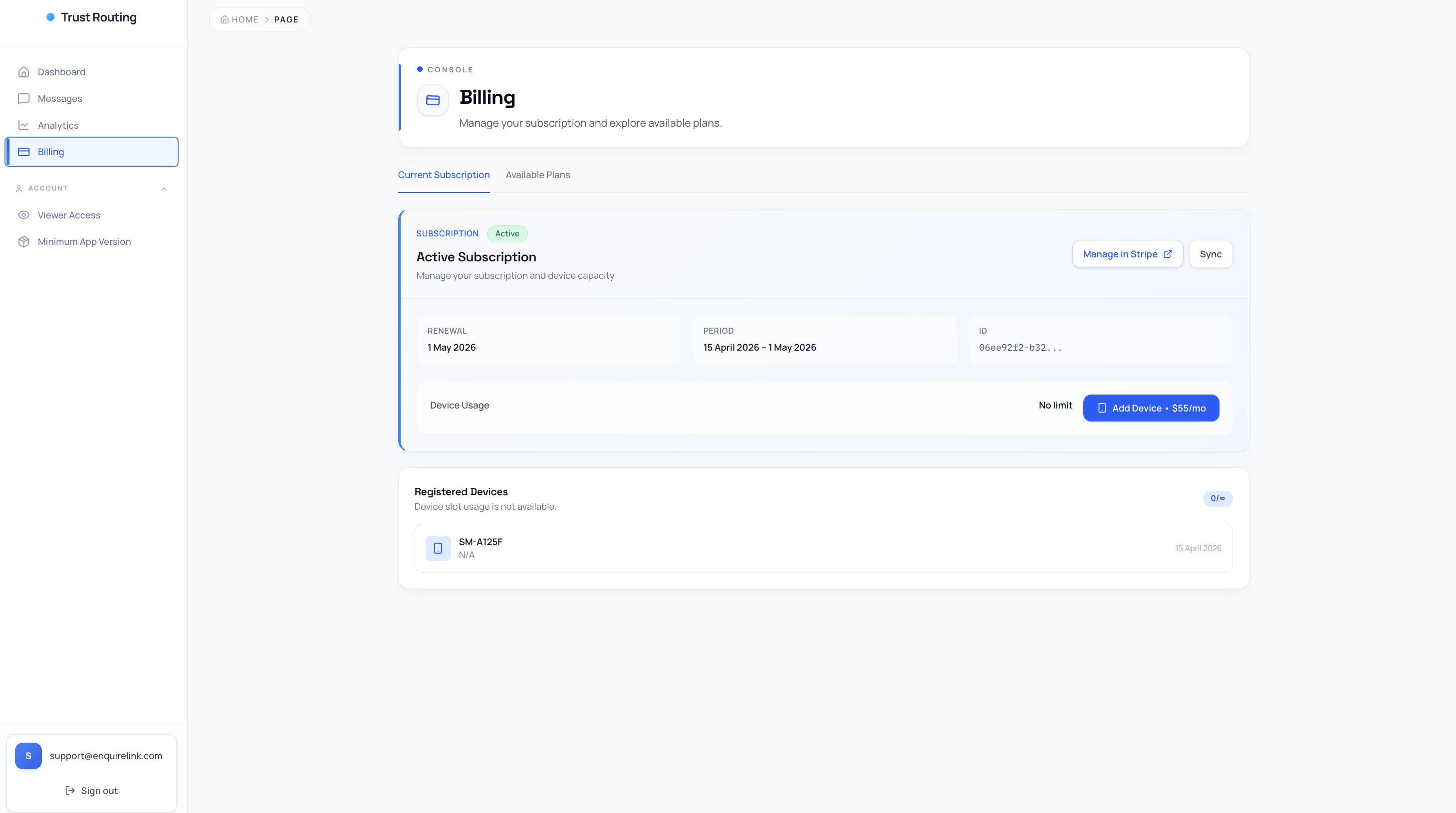Open the Messages page

pos(92,98)
